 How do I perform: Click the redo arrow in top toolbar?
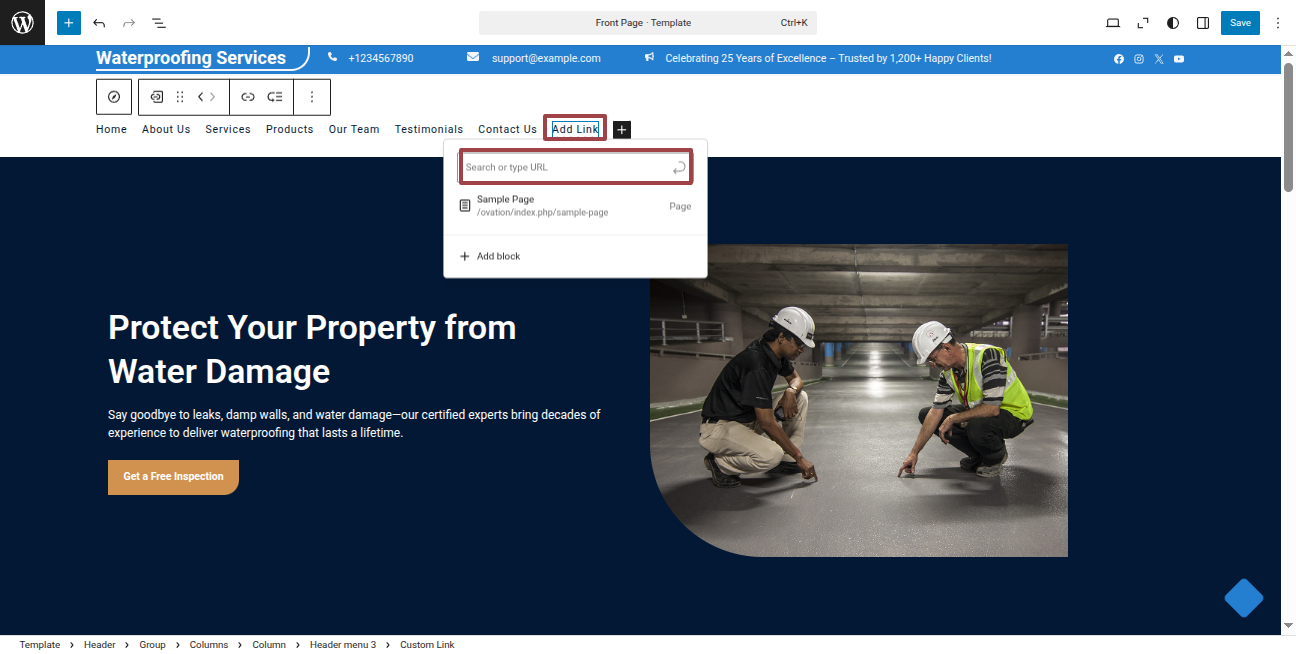click(x=129, y=23)
